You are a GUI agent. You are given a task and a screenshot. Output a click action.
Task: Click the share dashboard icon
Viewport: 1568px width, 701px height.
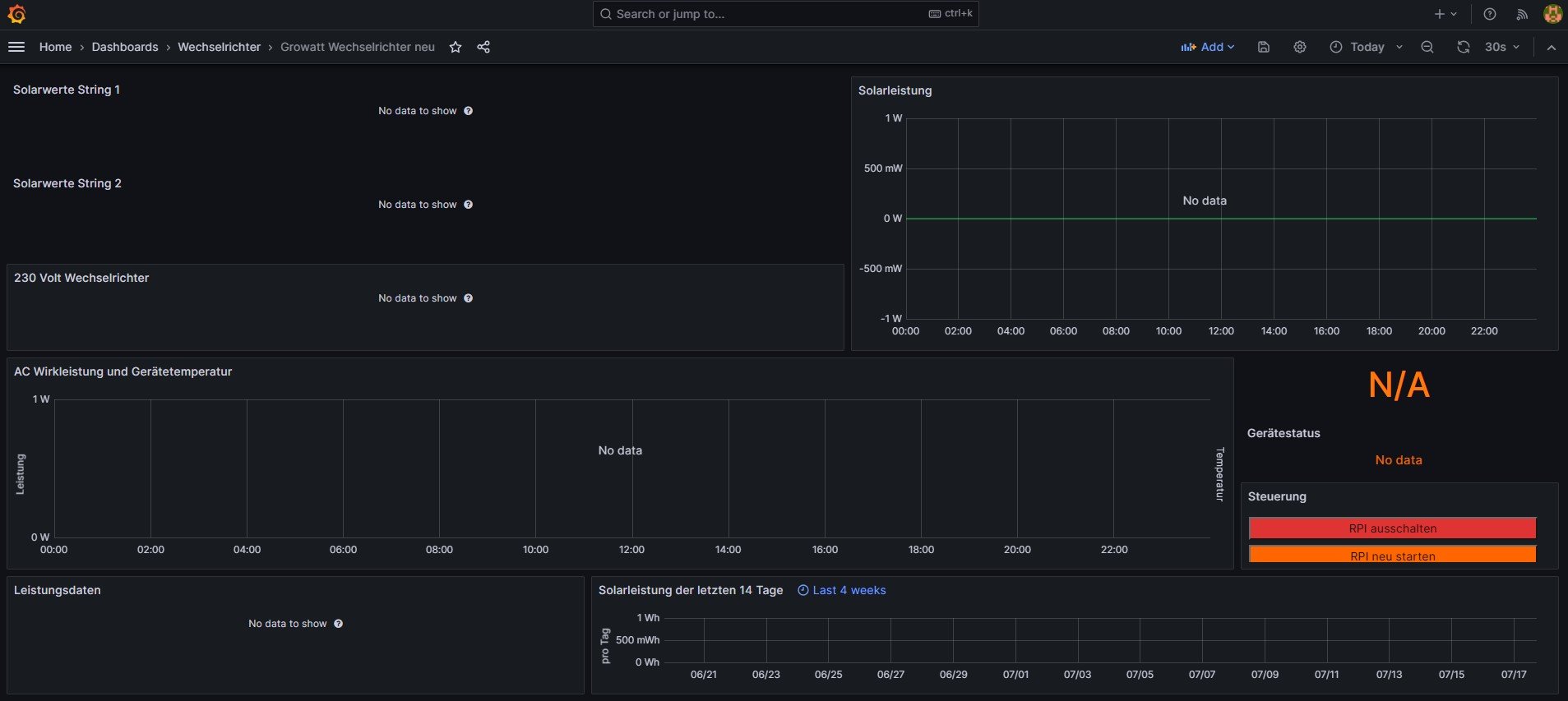point(483,47)
